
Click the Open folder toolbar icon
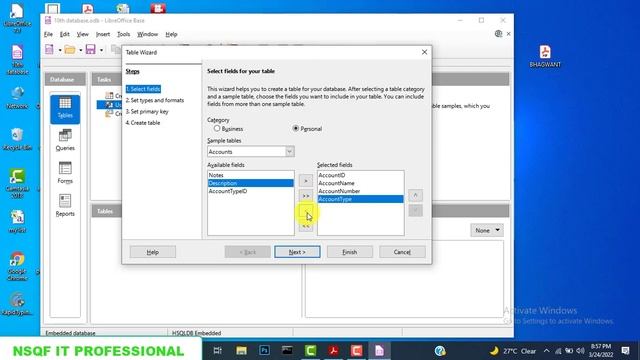tap(70, 50)
